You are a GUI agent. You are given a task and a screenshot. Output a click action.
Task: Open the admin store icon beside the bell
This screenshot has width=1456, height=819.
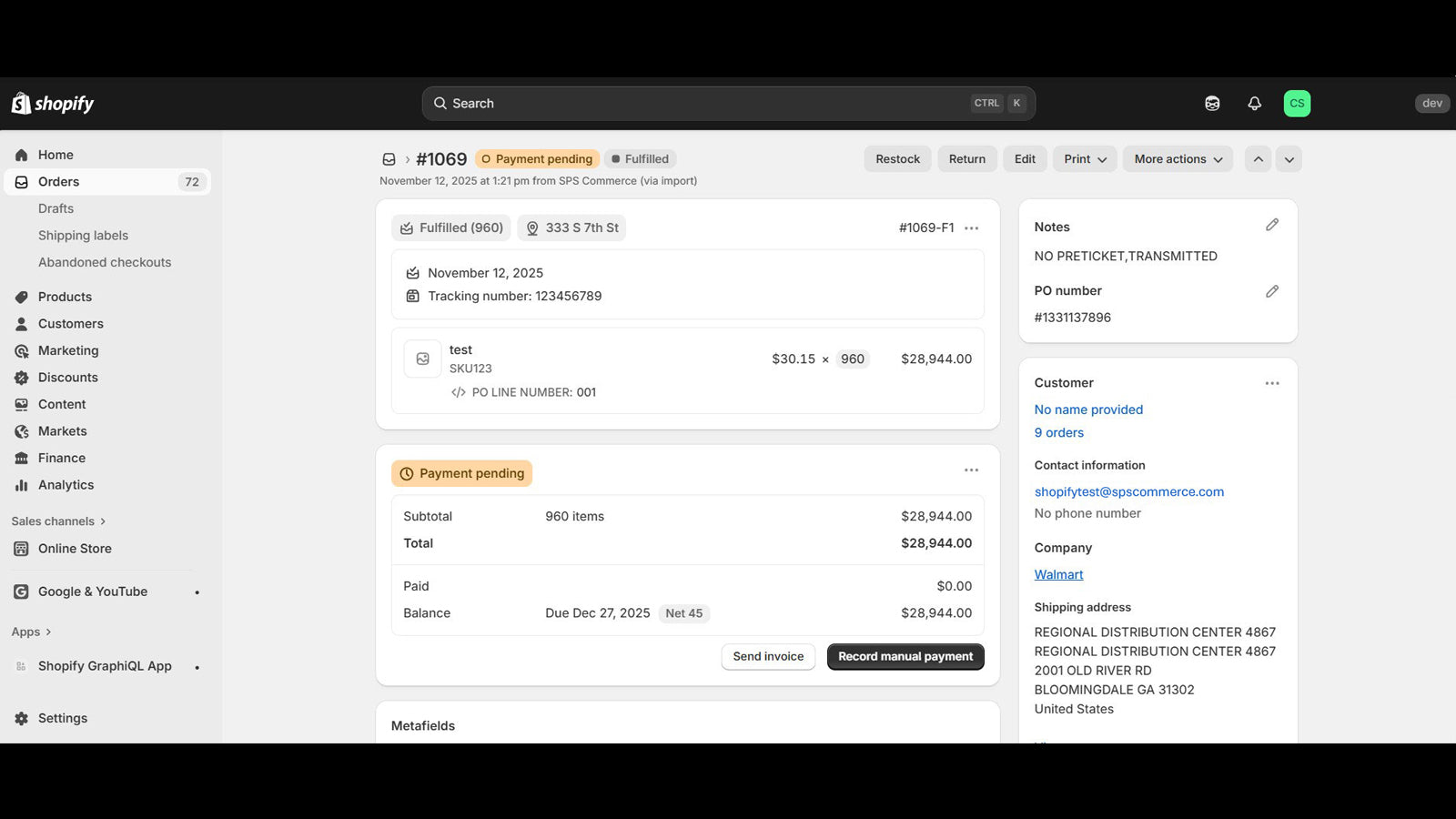[1212, 103]
